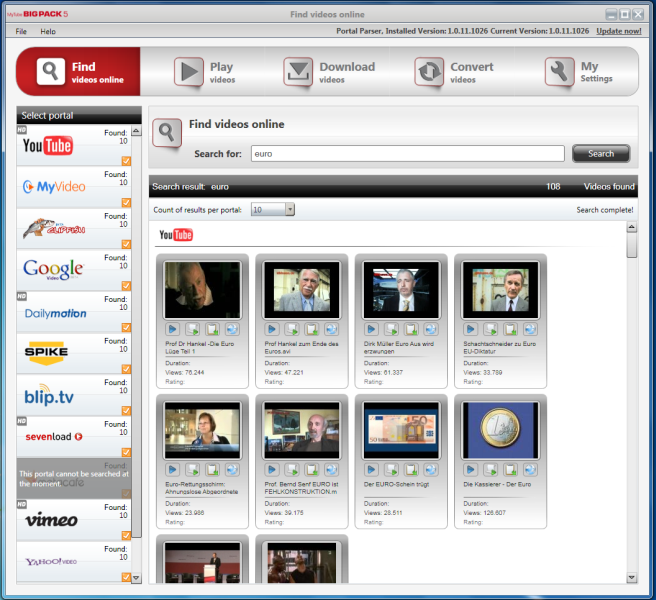Add 'Schachtschneider zu Euro EU-Diktatur' to clipboard list
Image resolution: width=656 pixels, height=600 pixels.
511,329
